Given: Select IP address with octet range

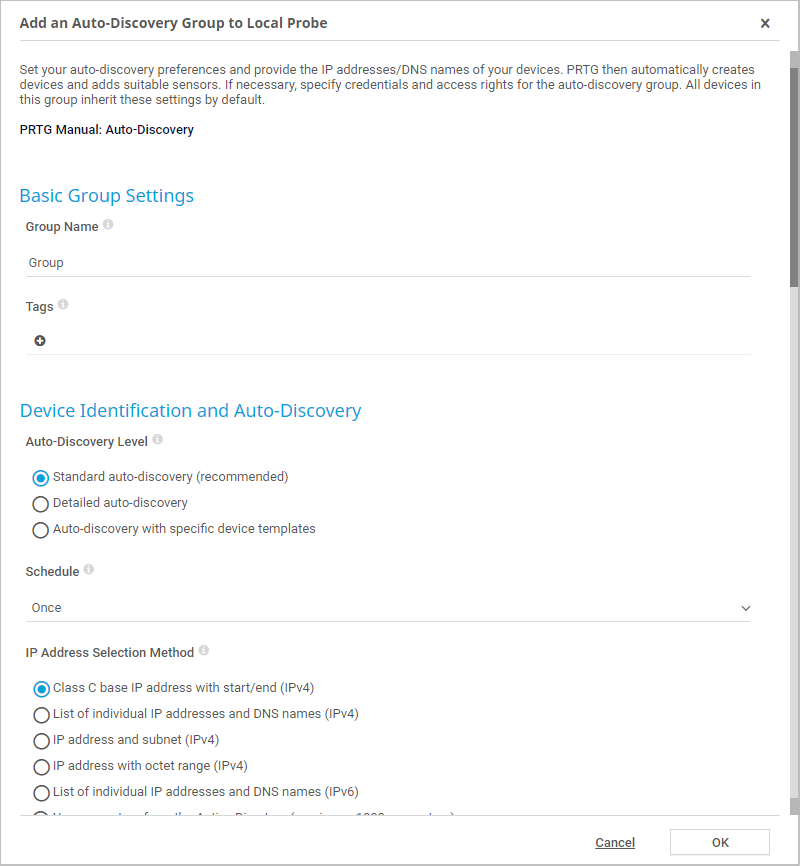Looking at the screenshot, I should (x=41, y=767).
